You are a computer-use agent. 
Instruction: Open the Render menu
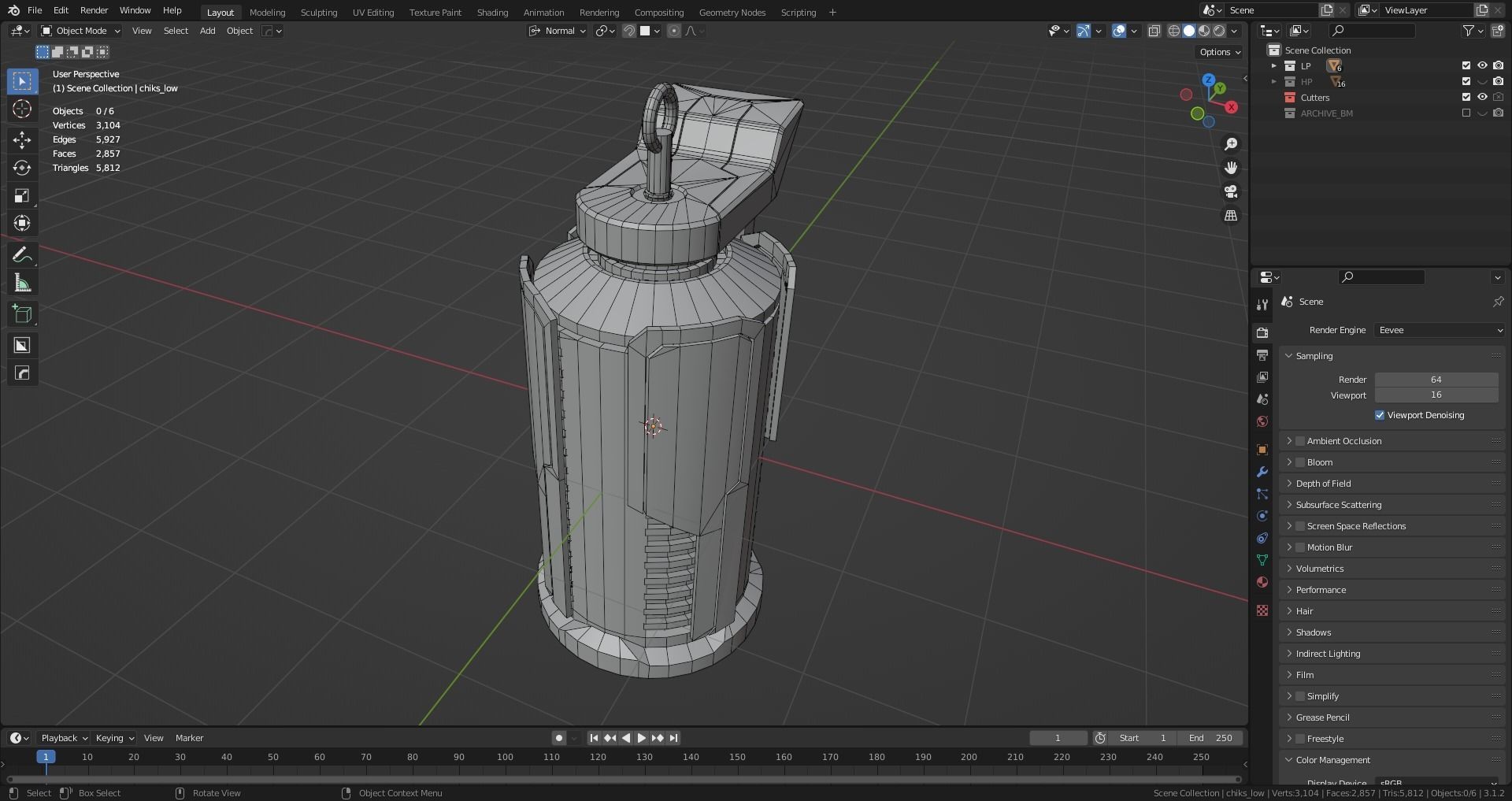click(94, 10)
